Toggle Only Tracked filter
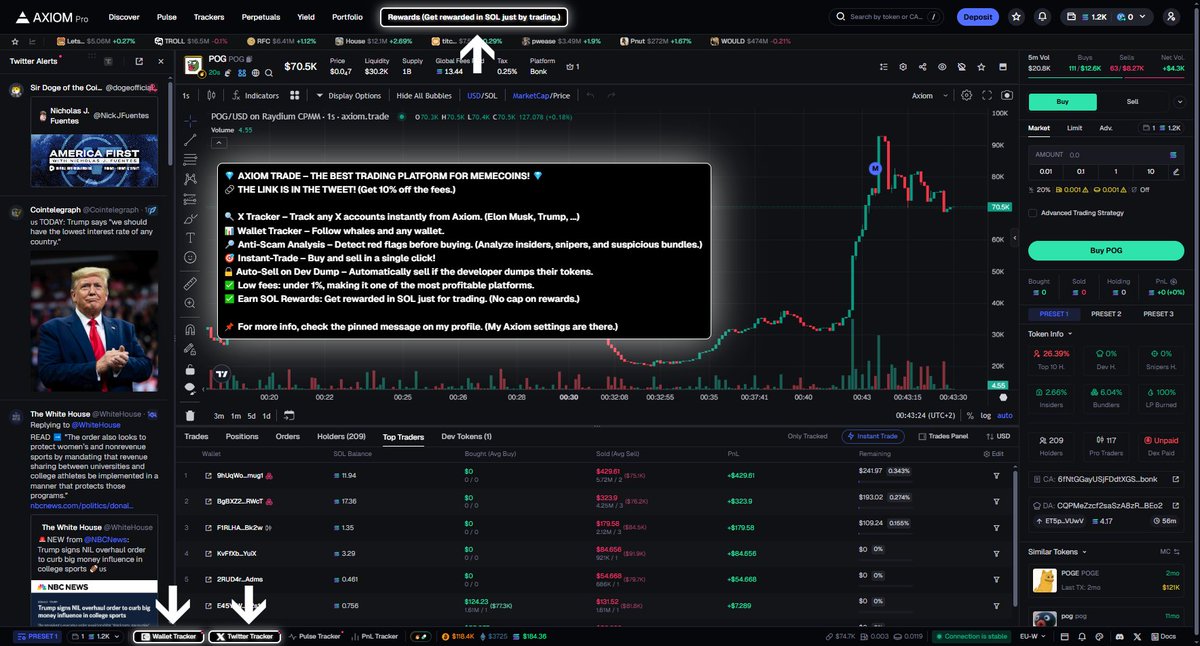The width and height of the screenshot is (1200, 646). coord(807,436)
